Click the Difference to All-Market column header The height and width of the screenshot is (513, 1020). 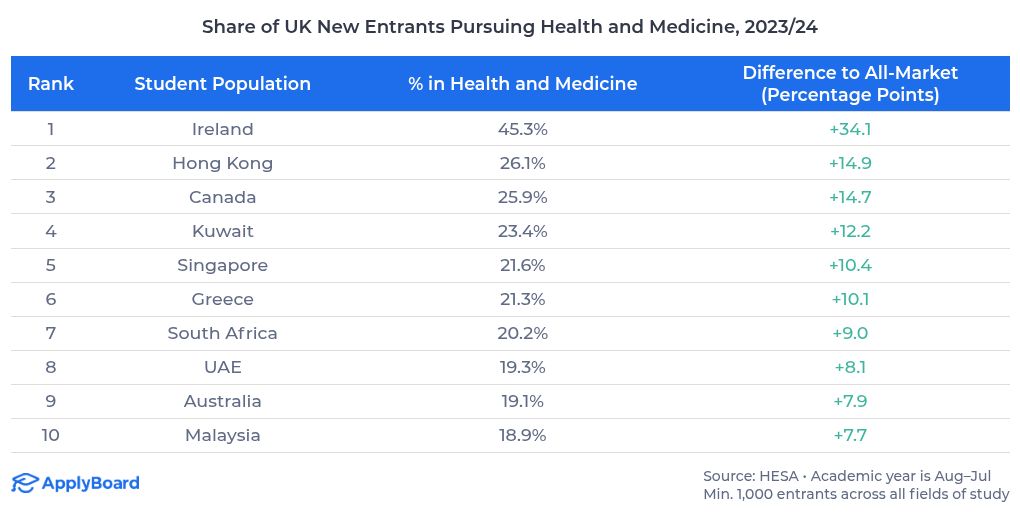[x=850, y=84]
